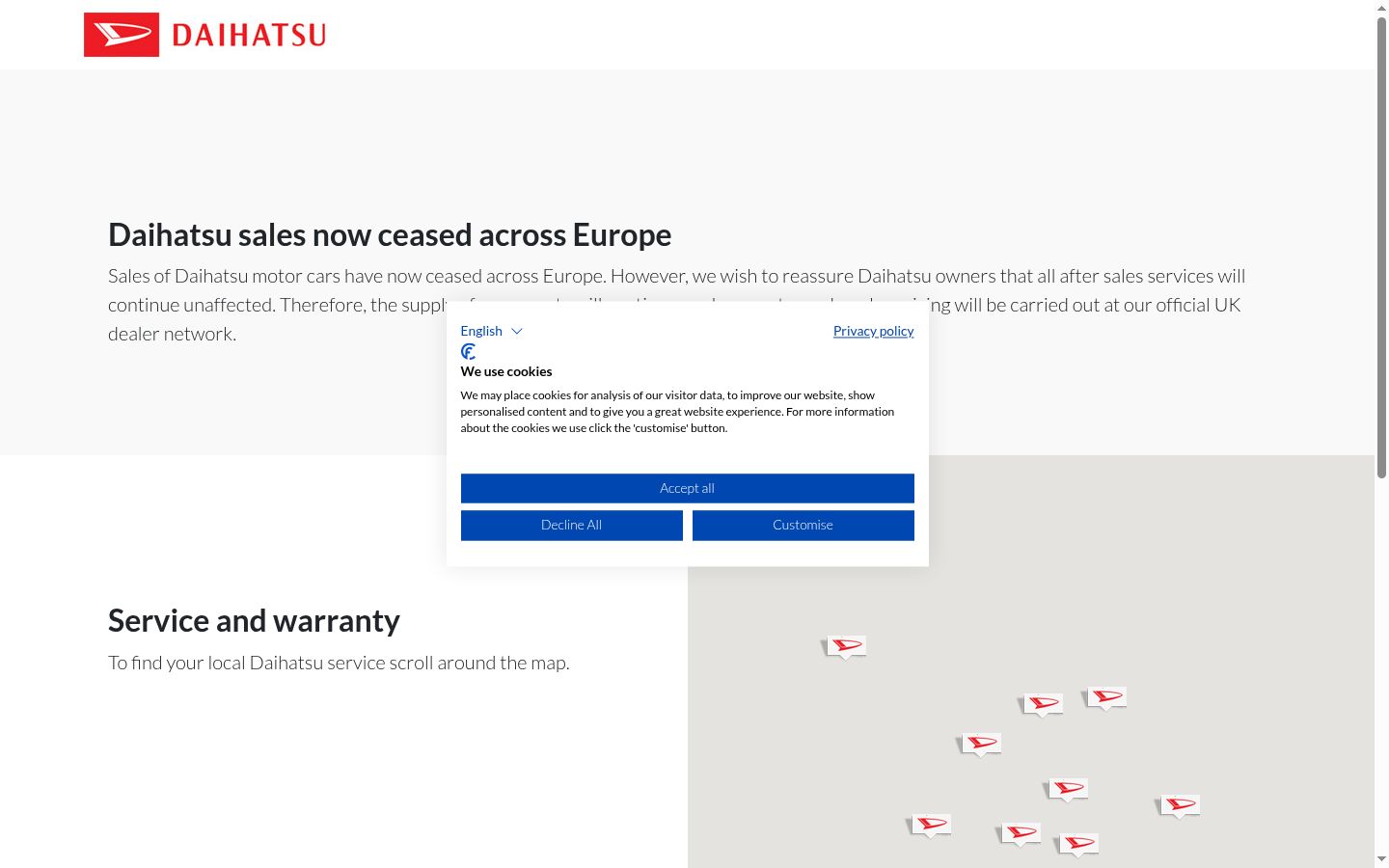The width and height of the screenshot is (1389, 868).
Task: Open the Privacy policy link
Action: tap(873, 331)
